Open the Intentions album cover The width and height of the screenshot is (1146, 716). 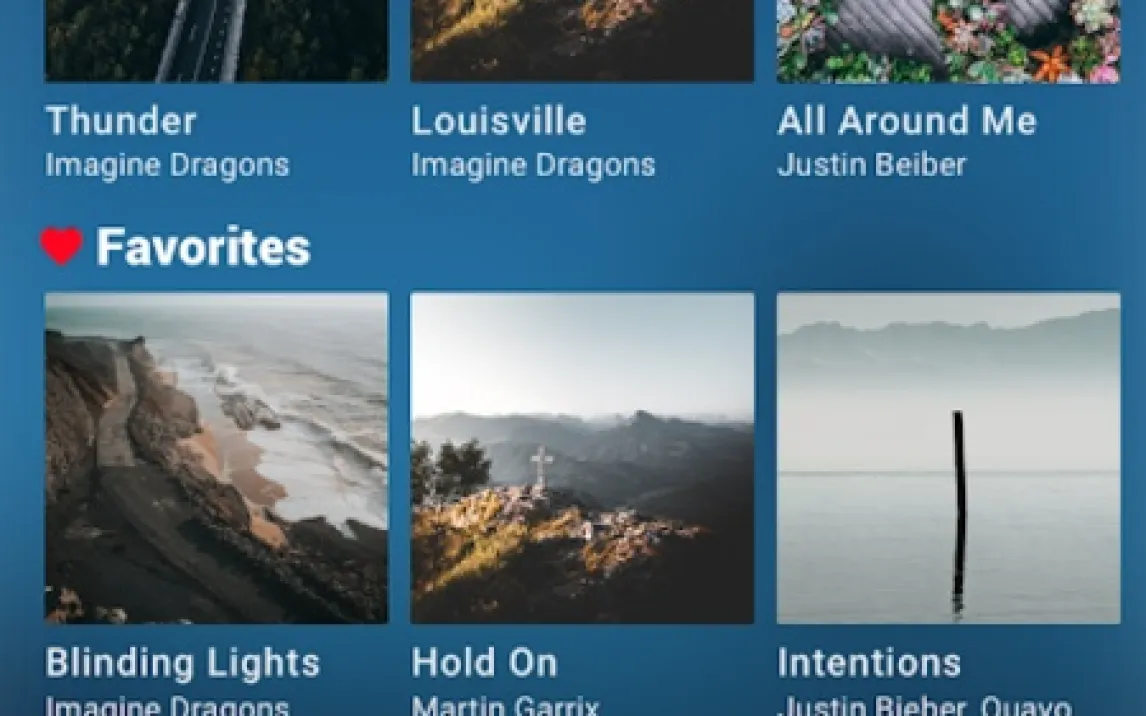(x=949, y=458)
